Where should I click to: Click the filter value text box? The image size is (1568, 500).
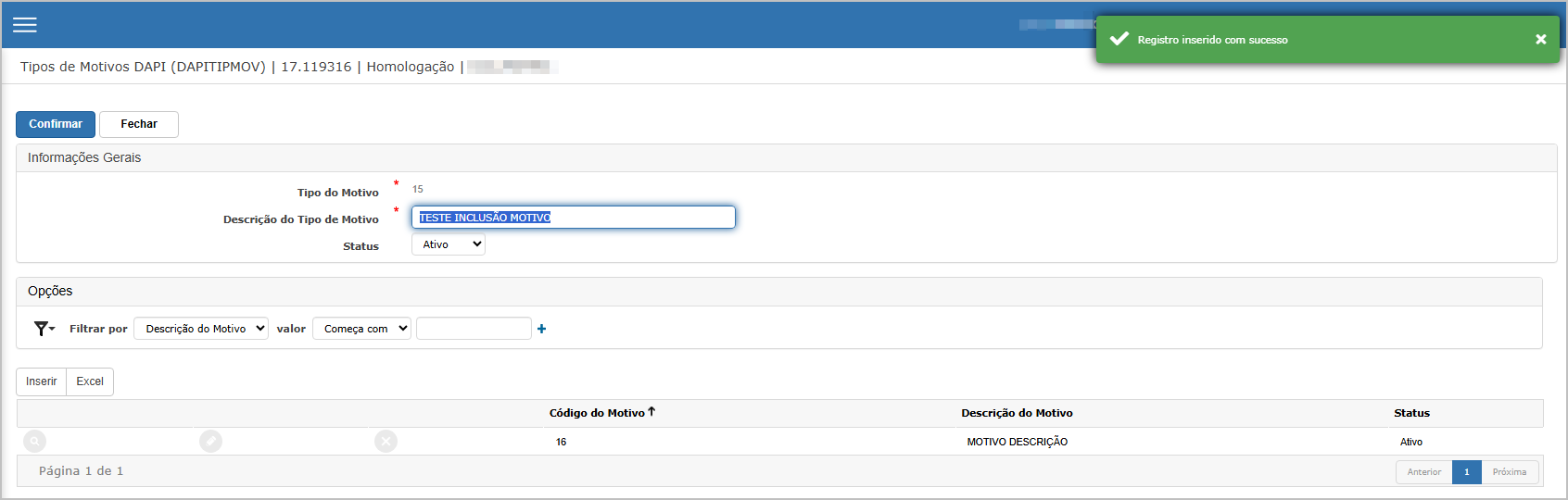click(474, 329)
